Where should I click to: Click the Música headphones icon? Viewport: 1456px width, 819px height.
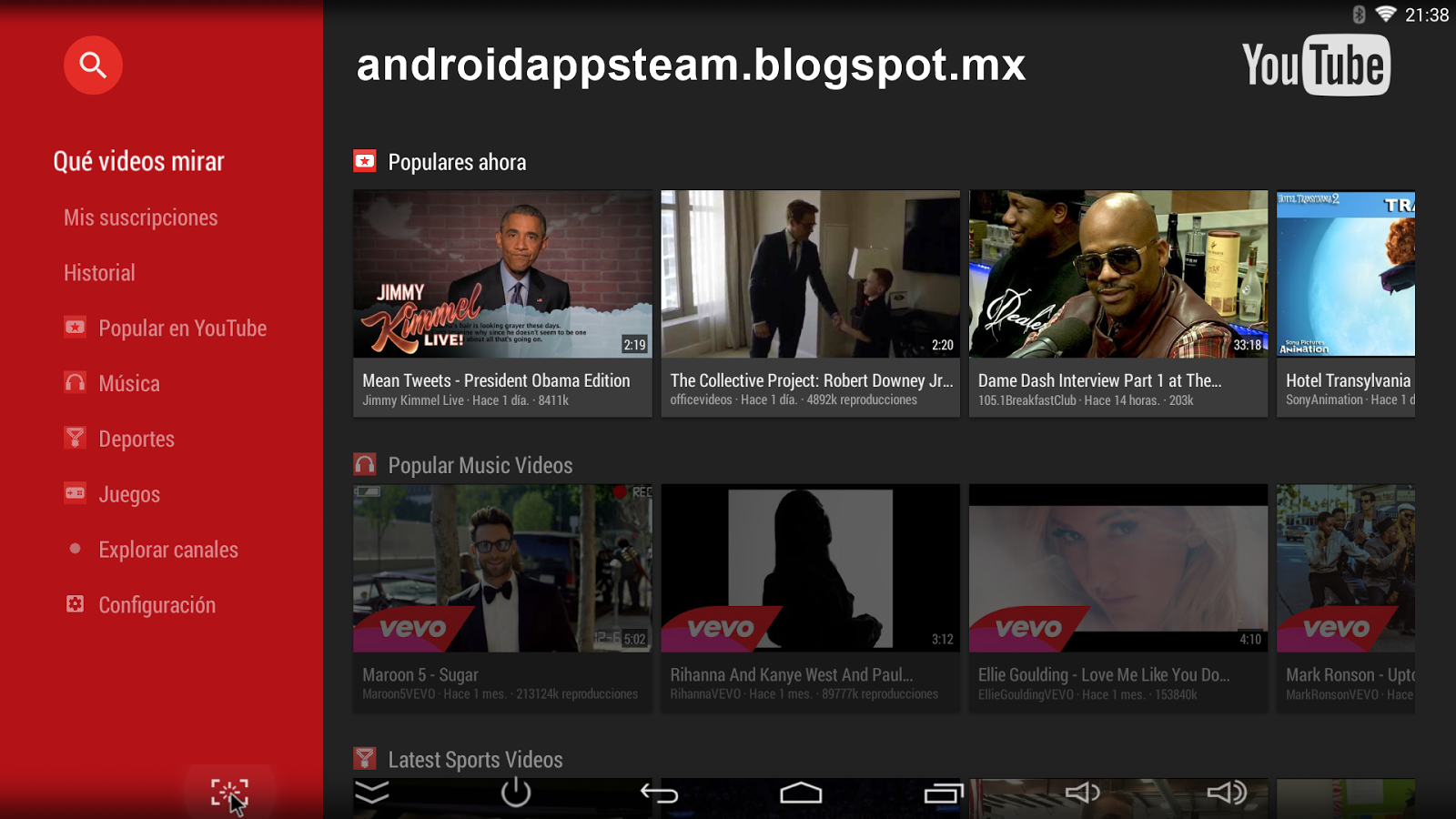point(76,382)
